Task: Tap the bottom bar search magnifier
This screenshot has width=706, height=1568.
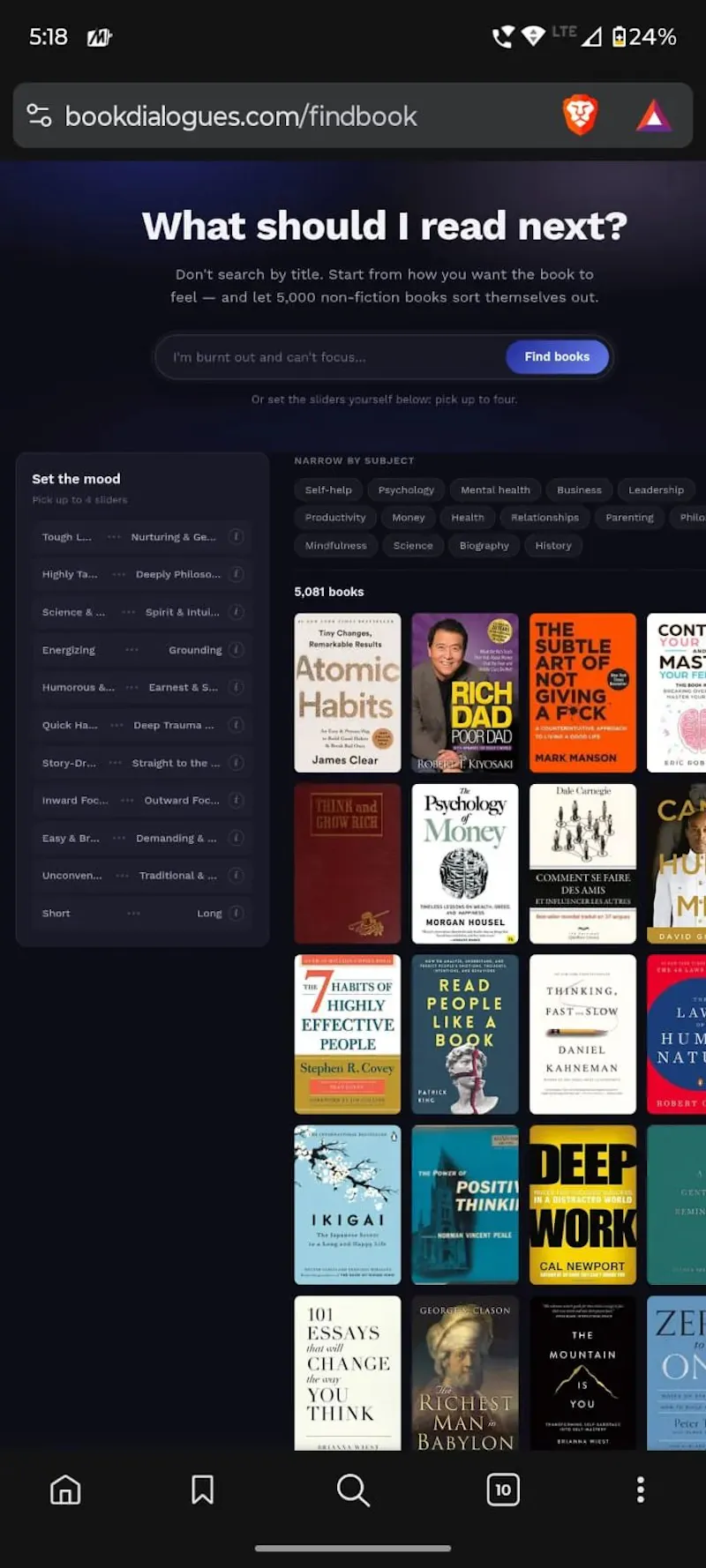Action: [x=353, y=1490]
